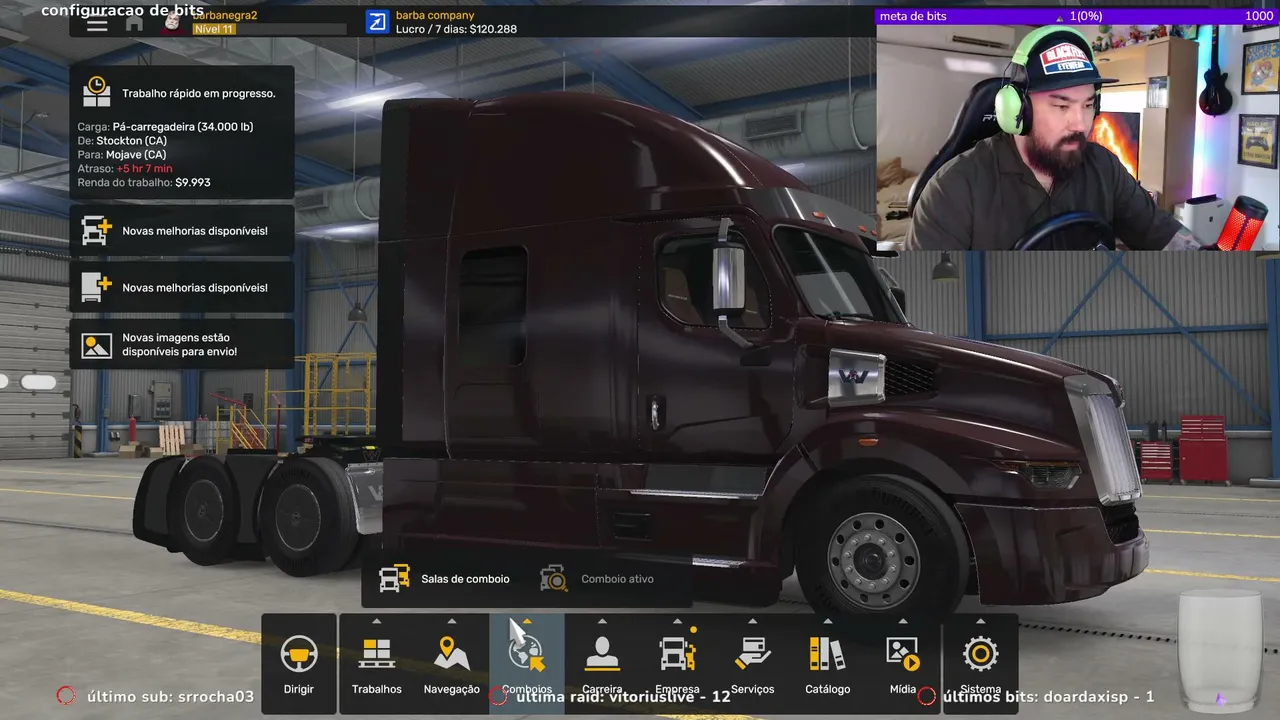This screenshot has width=1280, height=720.
Task: Expand the arrow above Mídia
Action: point(903,621)
